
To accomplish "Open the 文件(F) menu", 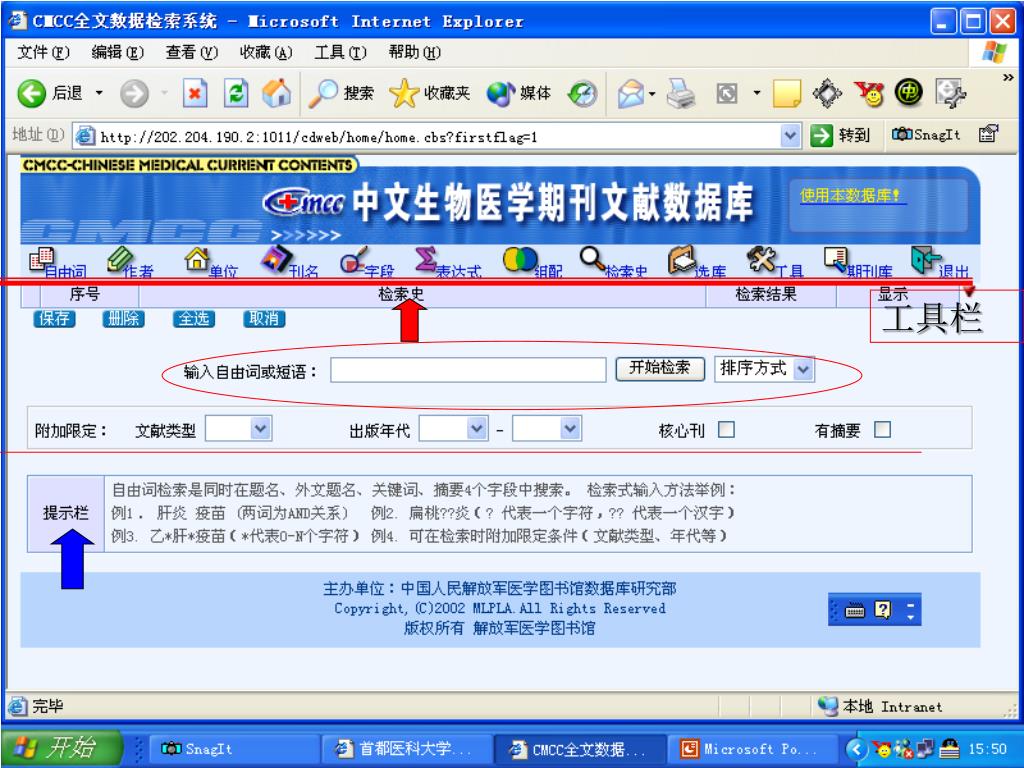I will [x=43, y=52].
